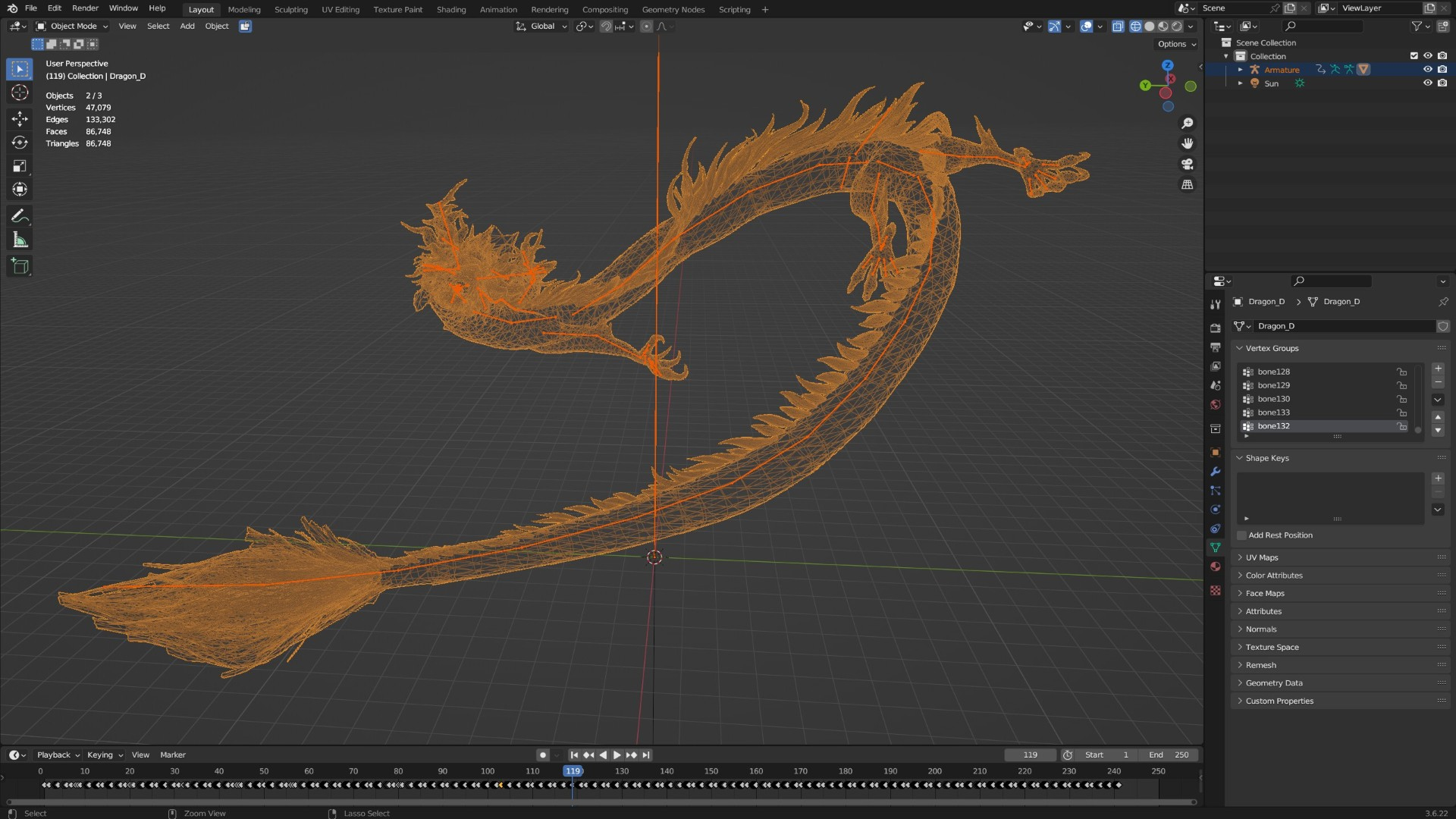
Task: Move vertex group up arrow
Action: coord(1438,417)
